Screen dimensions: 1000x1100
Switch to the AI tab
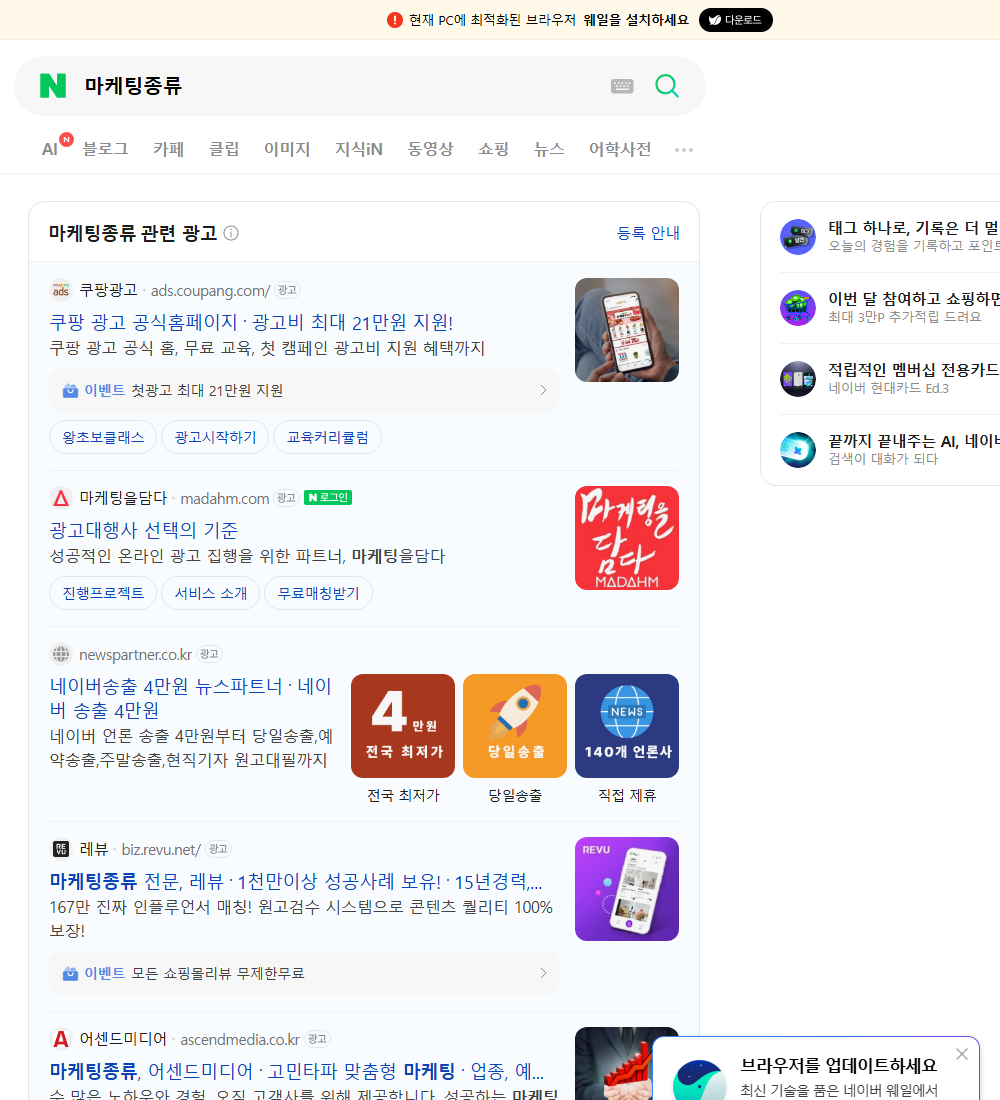point(50,149)
